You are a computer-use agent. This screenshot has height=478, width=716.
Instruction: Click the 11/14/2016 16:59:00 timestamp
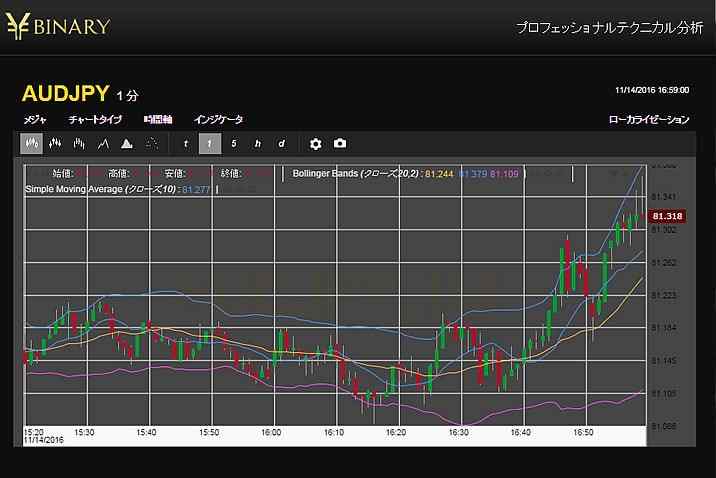652,90
